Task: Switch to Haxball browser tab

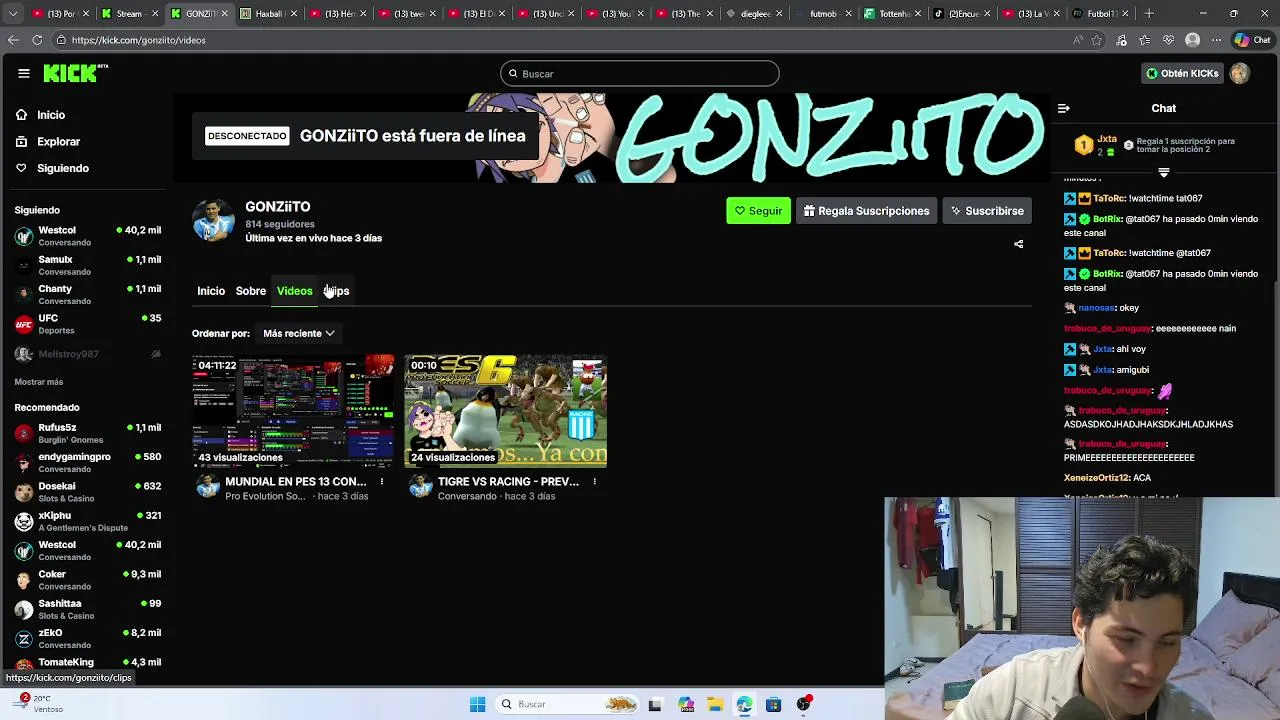Action: pyautogui.click(x=269, y=14)
